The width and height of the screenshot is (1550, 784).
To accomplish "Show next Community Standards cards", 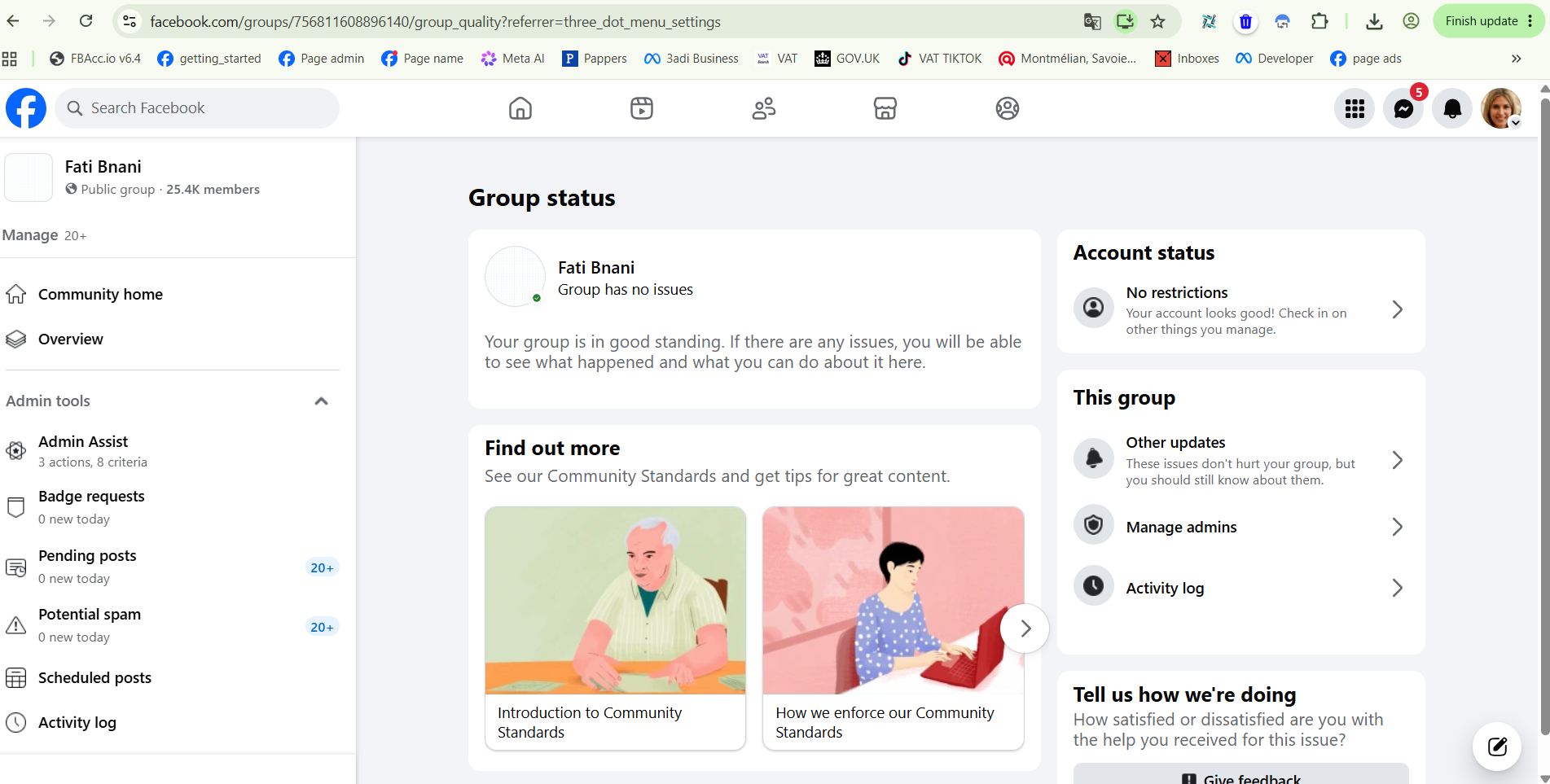I will (x=1025, y=628).
